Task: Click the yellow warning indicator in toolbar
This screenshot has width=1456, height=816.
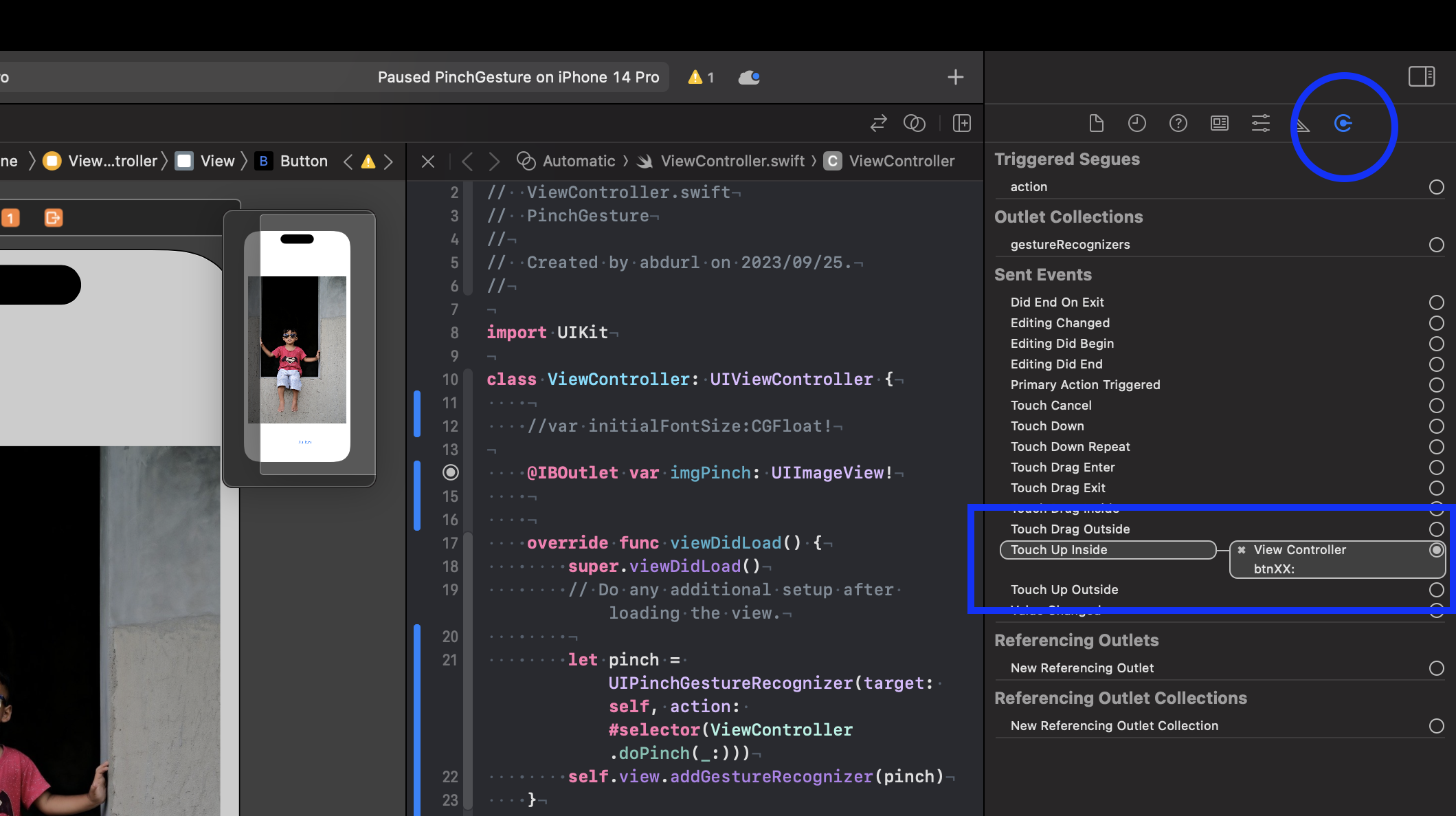Action: [701, 77]
